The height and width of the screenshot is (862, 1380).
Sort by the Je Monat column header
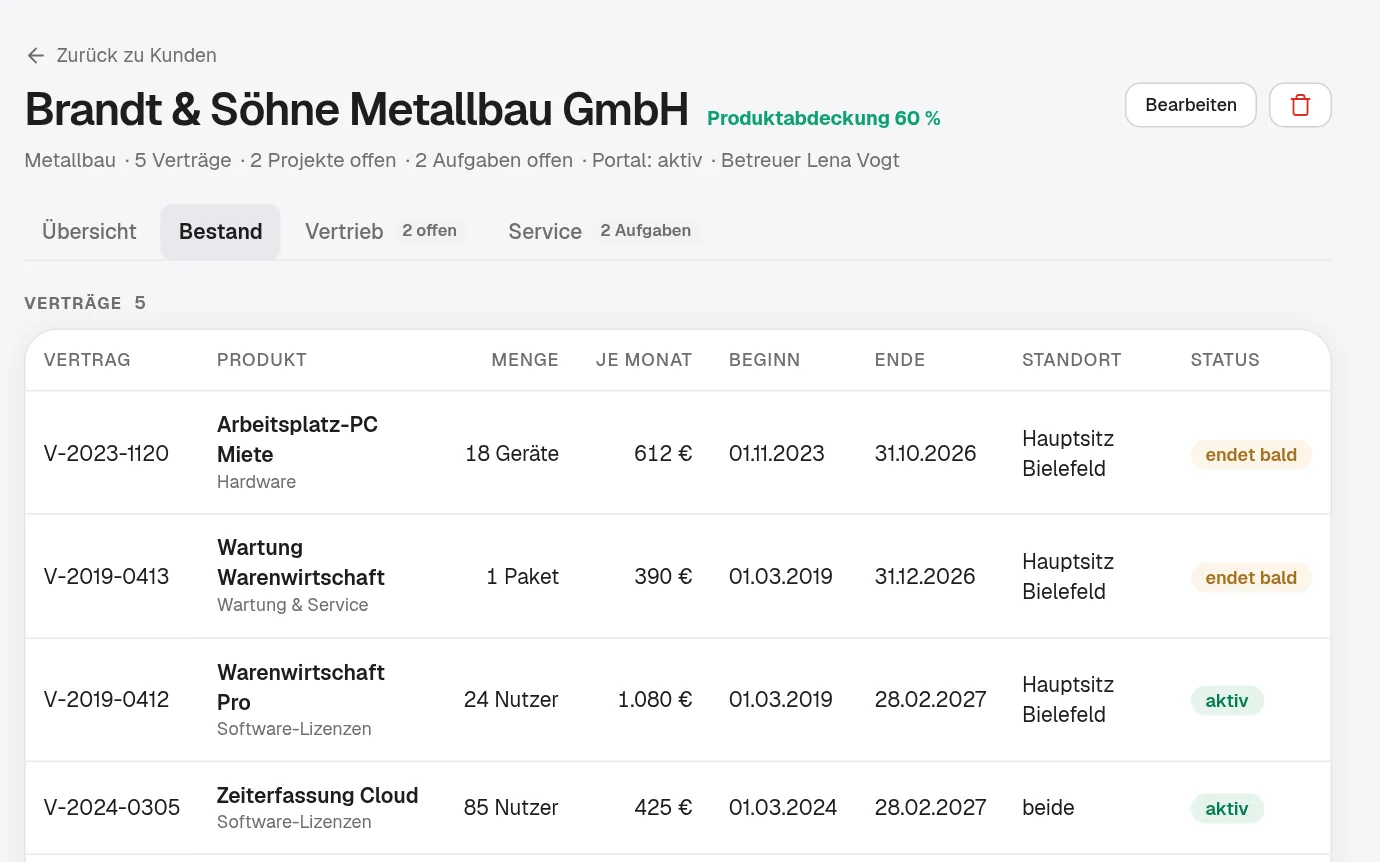(x=644, y=360)
